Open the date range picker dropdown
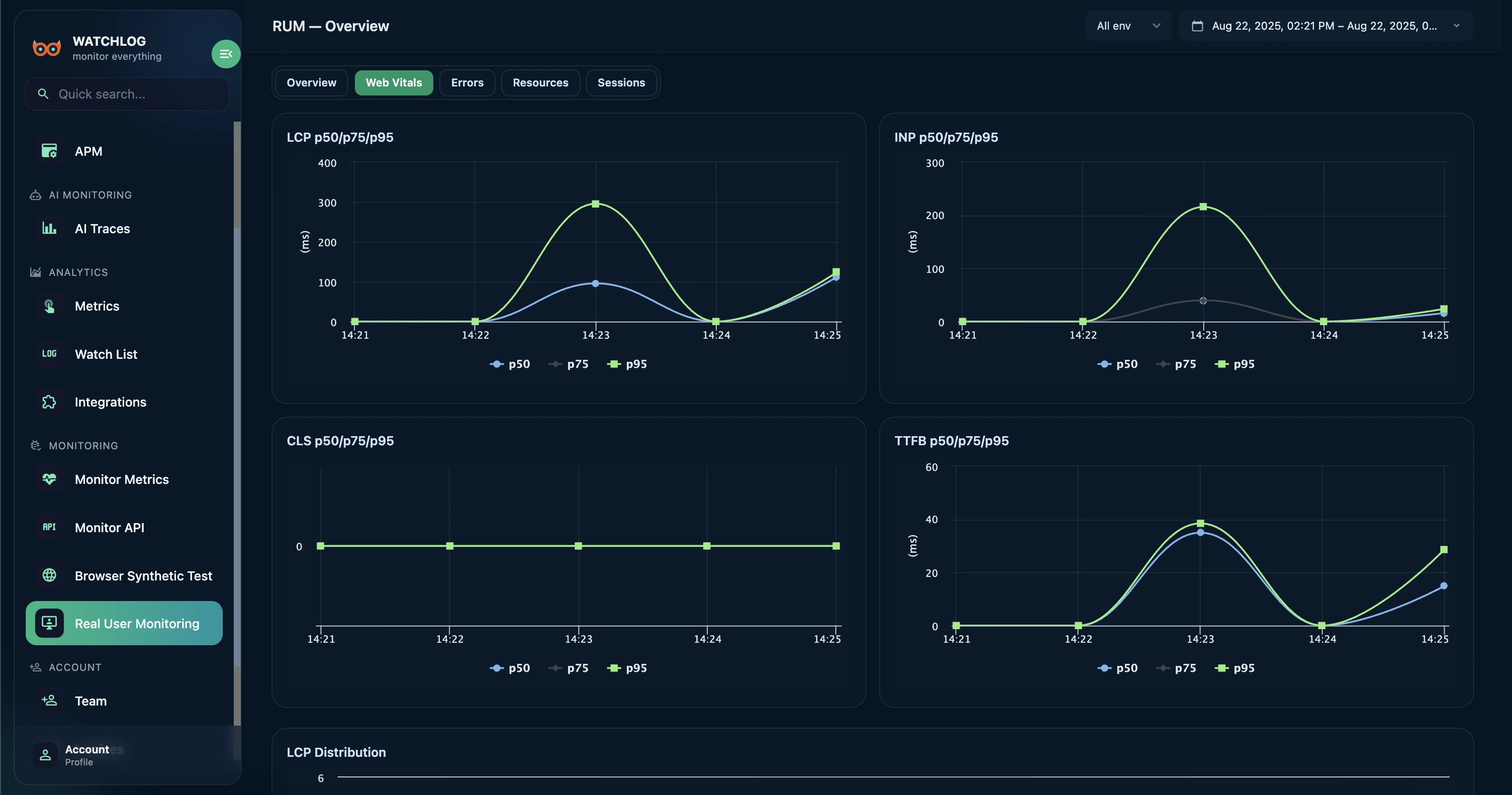Viewport: 1512px width, 795px height. point(1325,26)
